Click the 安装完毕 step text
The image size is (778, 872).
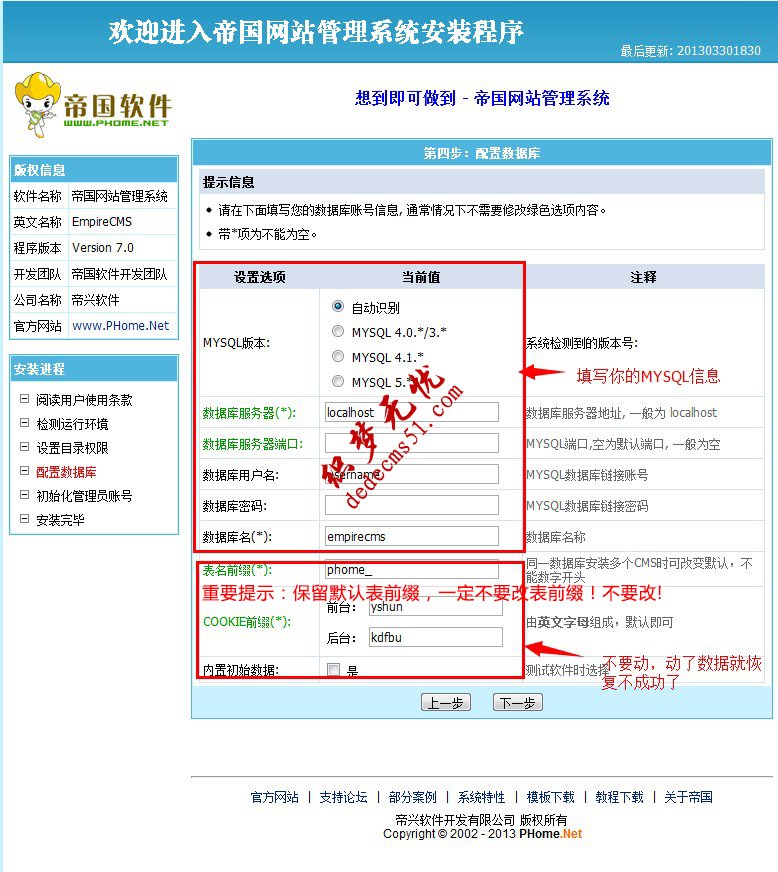(x=61, y=520)
